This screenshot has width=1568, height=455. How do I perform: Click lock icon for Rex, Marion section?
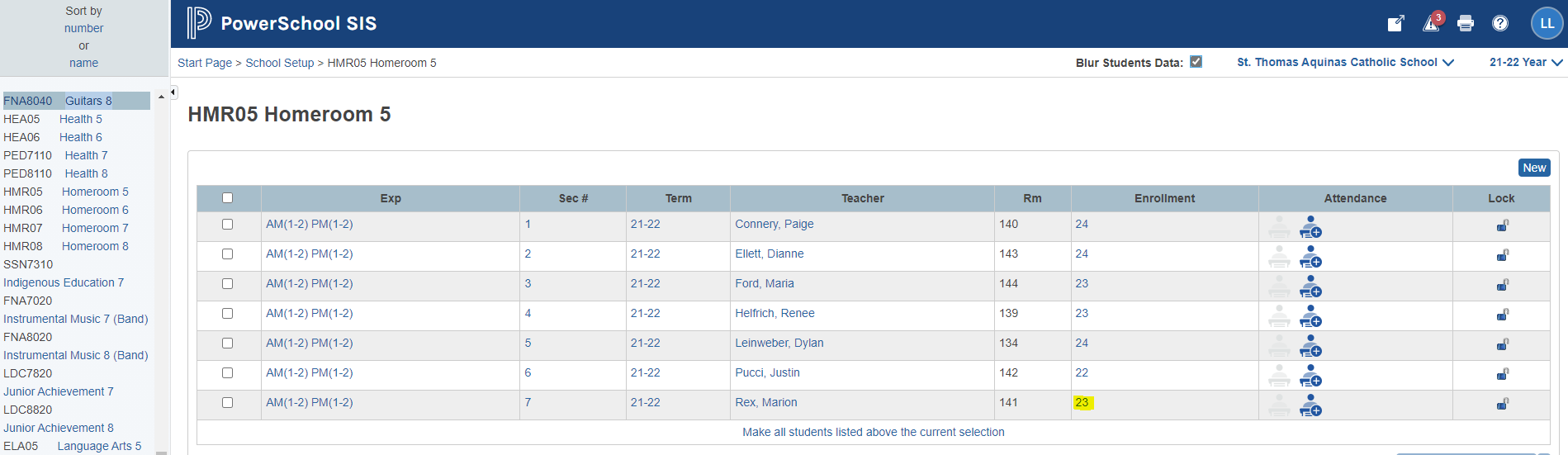click(x=1503, y=404)
